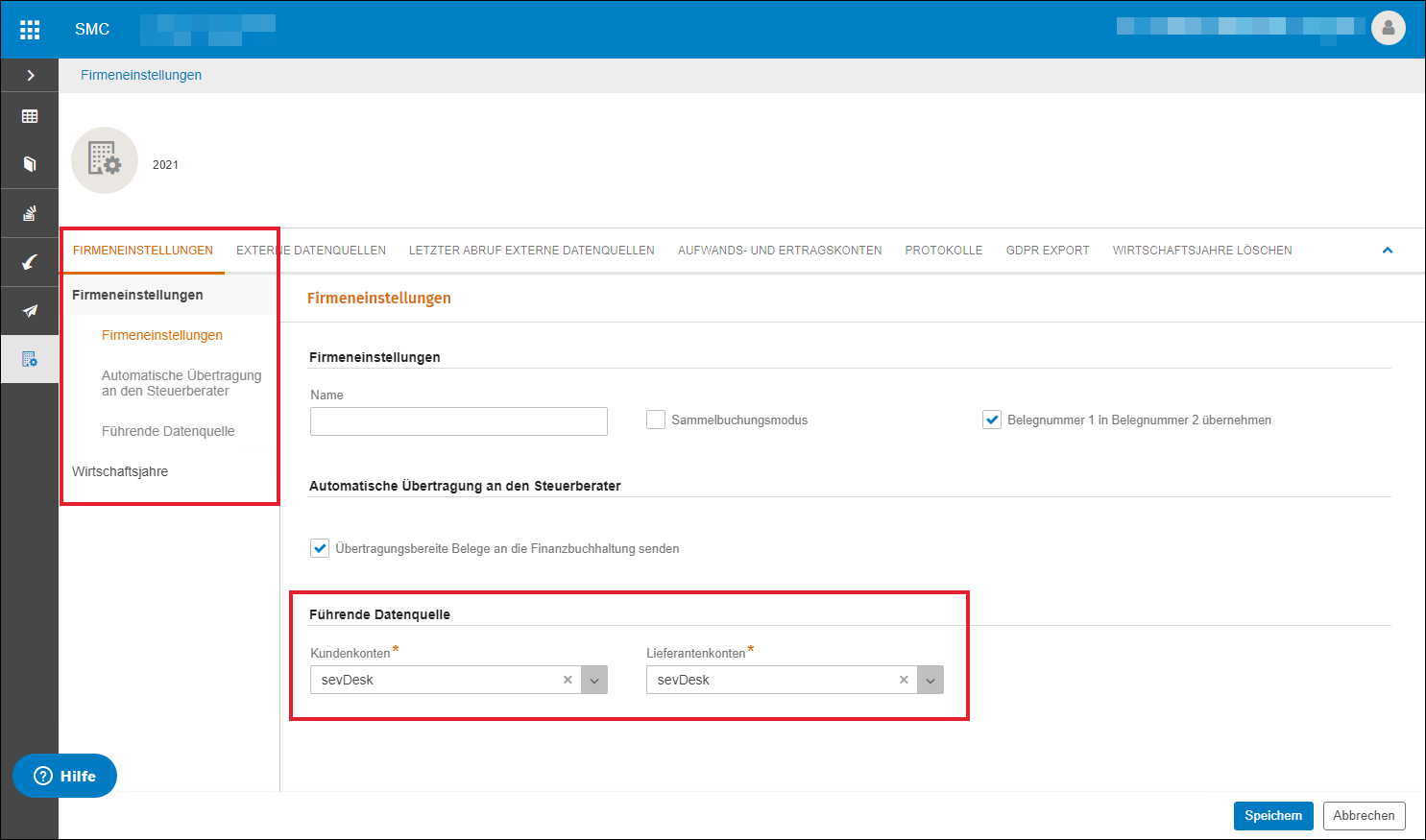1426x840 pixels.
Task: Switch to the Firmeneinstellungen tab
Action: pyautogui.click(x=143, y=251)
